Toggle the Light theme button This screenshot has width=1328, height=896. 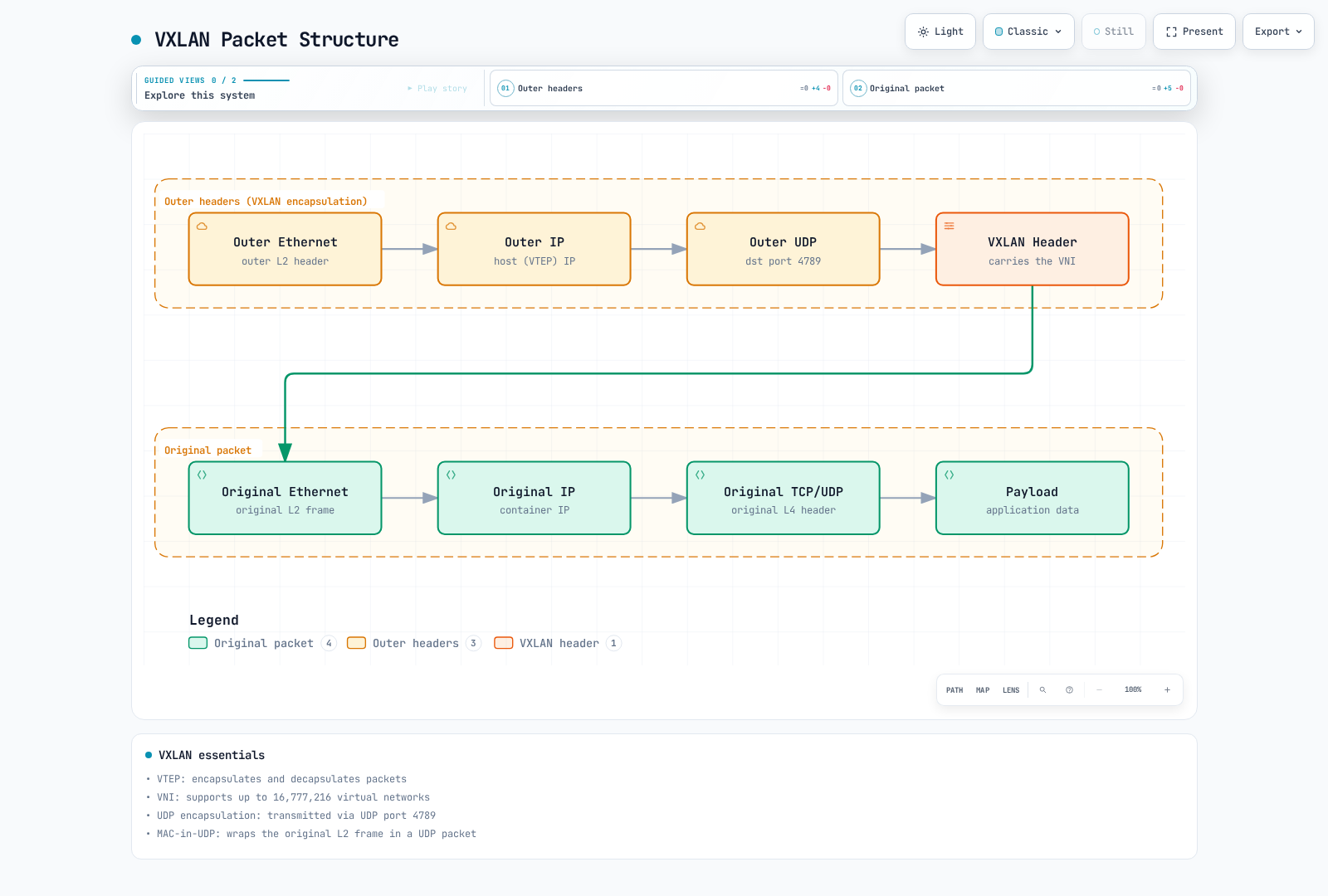tap(940, 32)
